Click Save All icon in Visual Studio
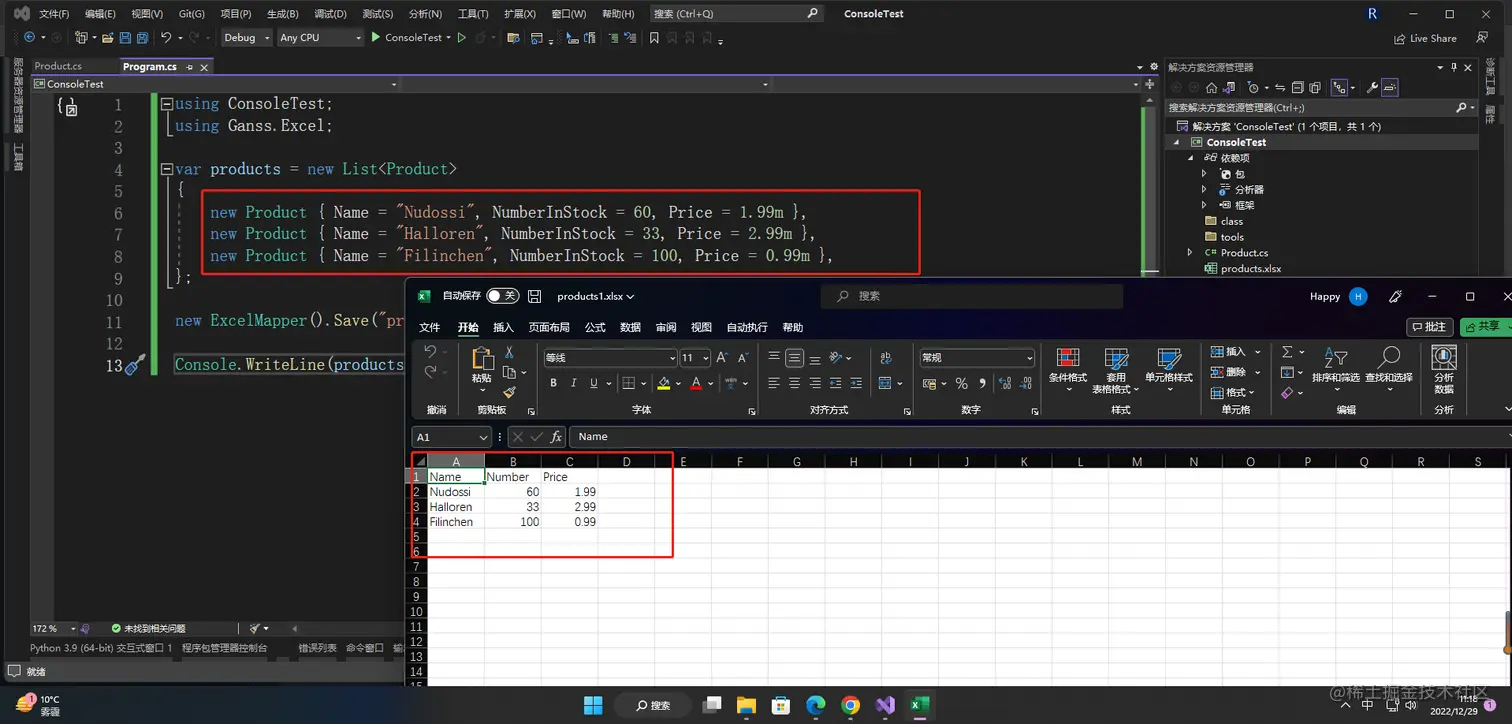 [142, 38]
